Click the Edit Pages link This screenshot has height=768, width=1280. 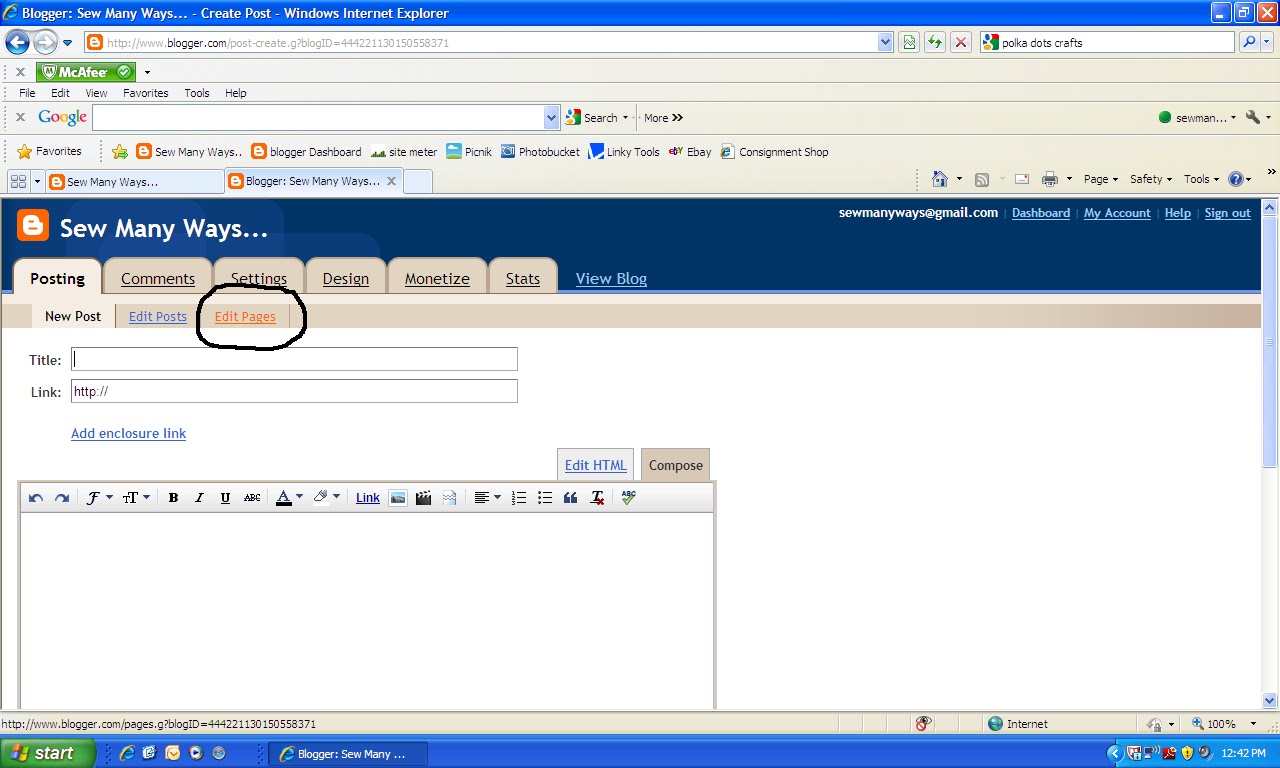[x=245, y=316]
